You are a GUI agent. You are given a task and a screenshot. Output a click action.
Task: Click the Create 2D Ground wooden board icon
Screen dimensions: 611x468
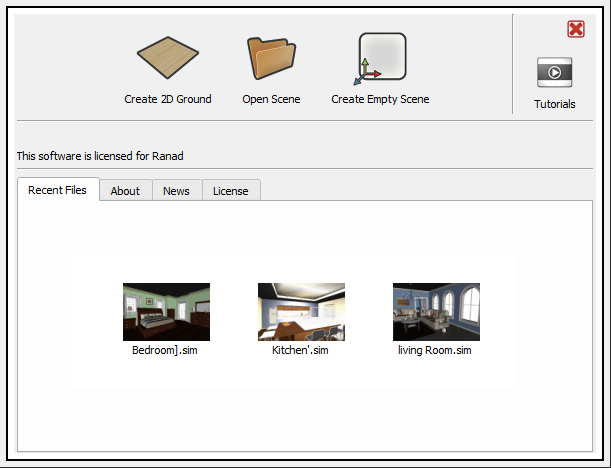(x=168, y=60)
